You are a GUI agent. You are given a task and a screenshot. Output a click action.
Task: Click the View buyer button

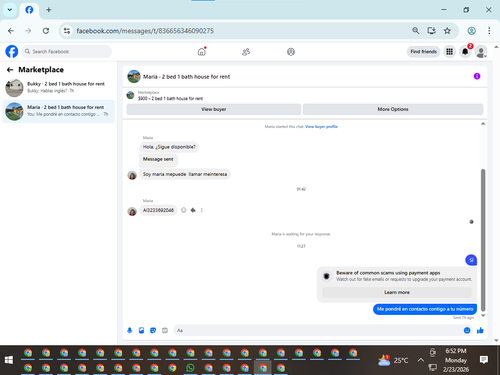(214, 109)
